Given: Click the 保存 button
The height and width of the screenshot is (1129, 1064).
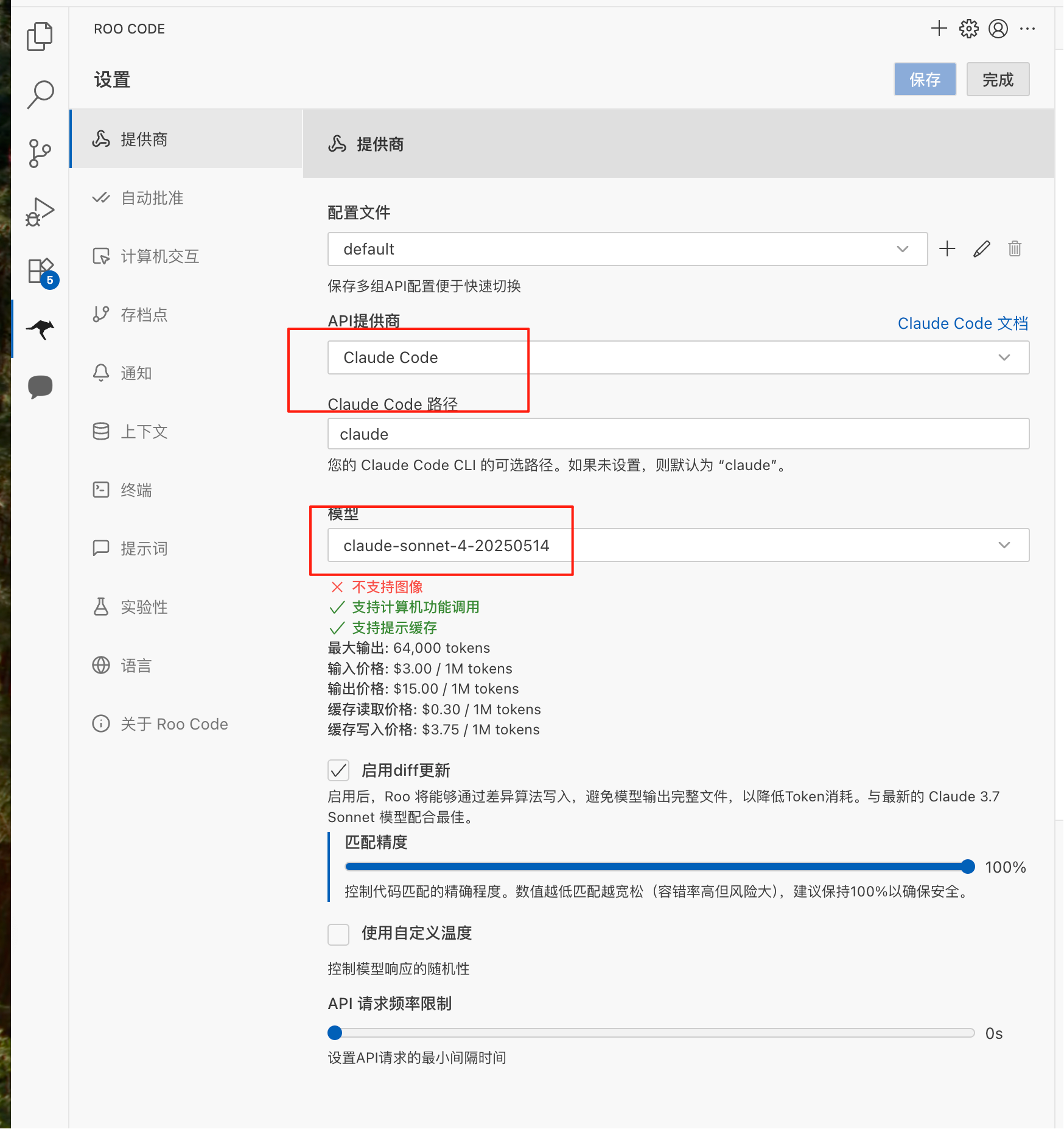Looking at the screenshot, I should coord(925,79).
